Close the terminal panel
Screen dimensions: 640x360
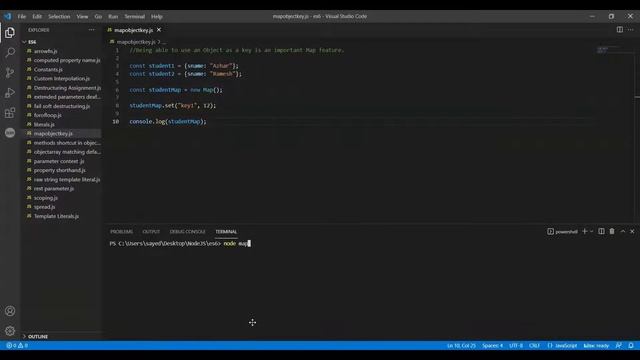[x=632, y=231]
